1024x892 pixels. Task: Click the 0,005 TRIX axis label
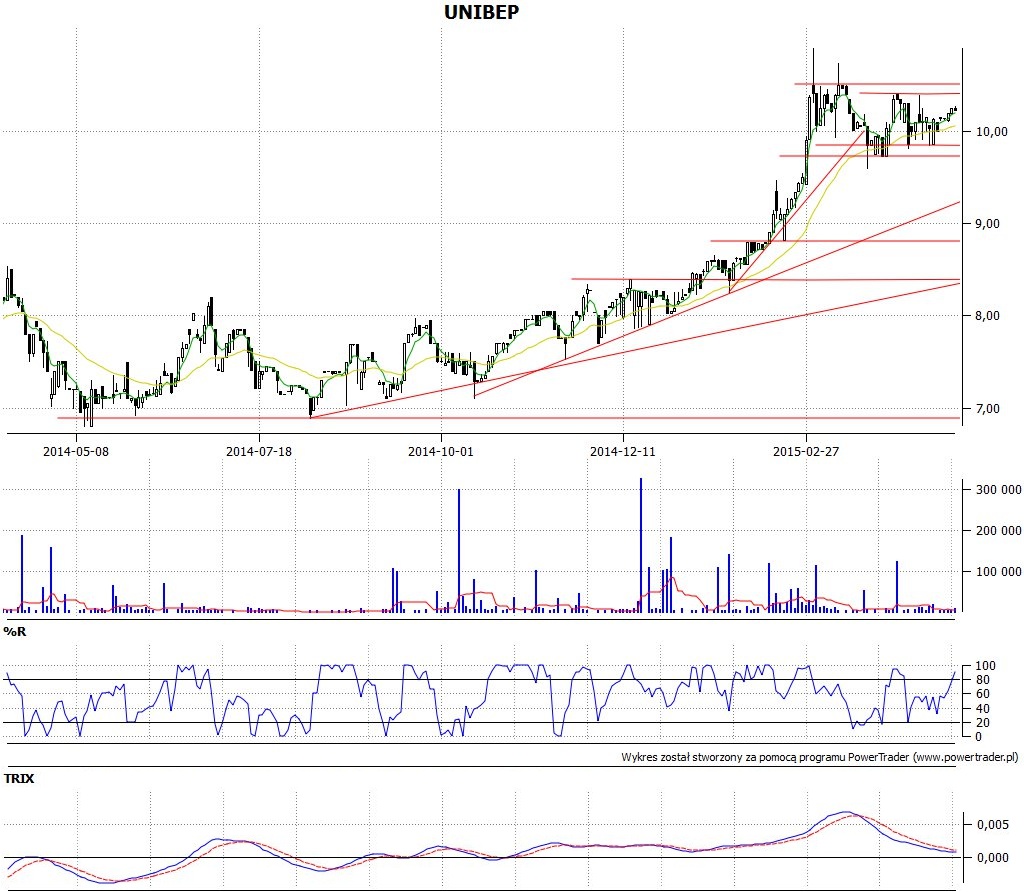pyautogui.click(x=993, y=825)
